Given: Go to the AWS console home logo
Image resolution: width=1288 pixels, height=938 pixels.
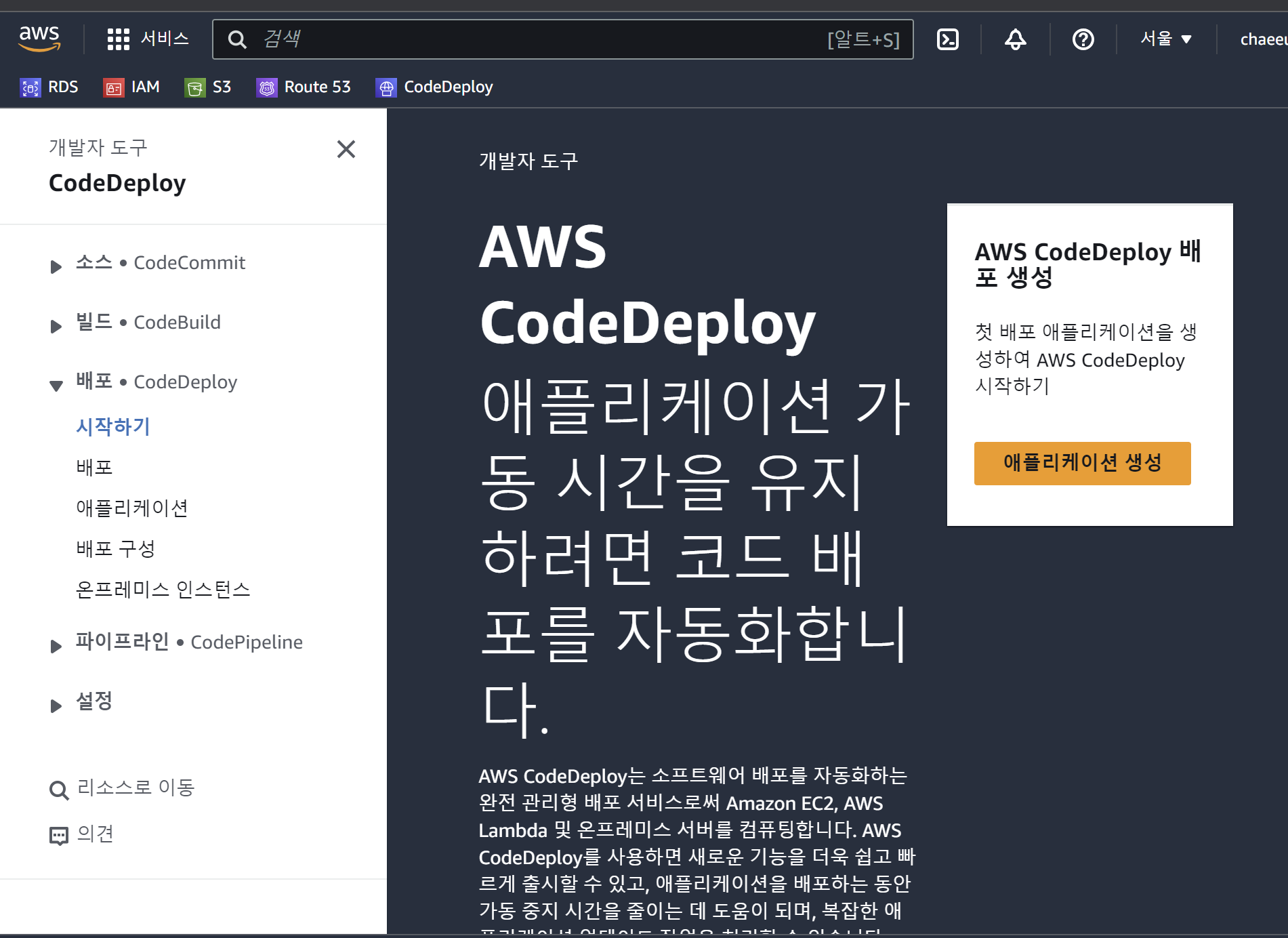Looking at the screenshot, I should [39, 39].
